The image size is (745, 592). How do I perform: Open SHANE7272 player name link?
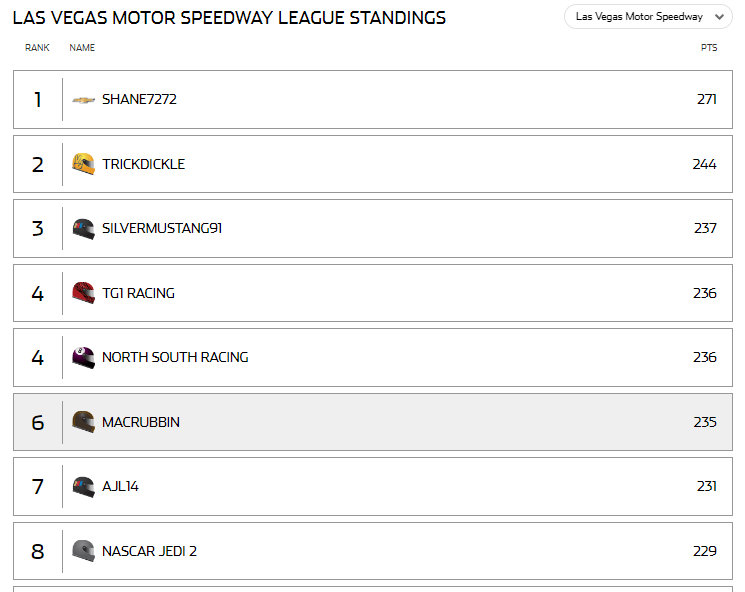click(x=139, y=99)
